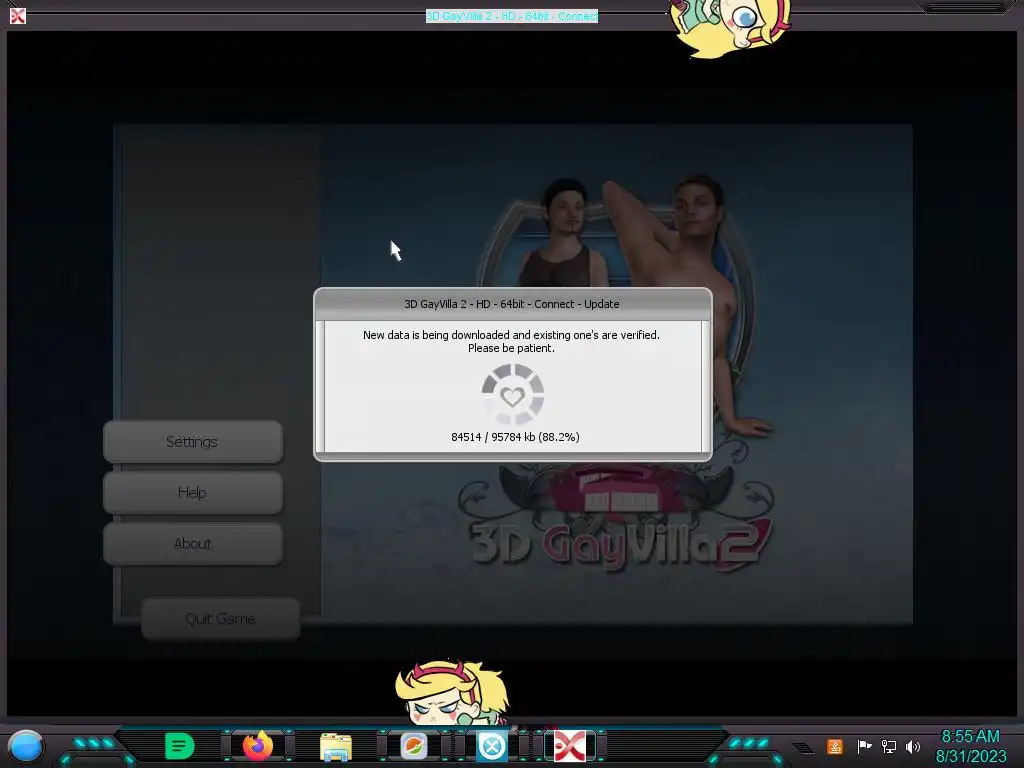Open the Settings menu button
1024x768 pixels.
tap(193, 442)
